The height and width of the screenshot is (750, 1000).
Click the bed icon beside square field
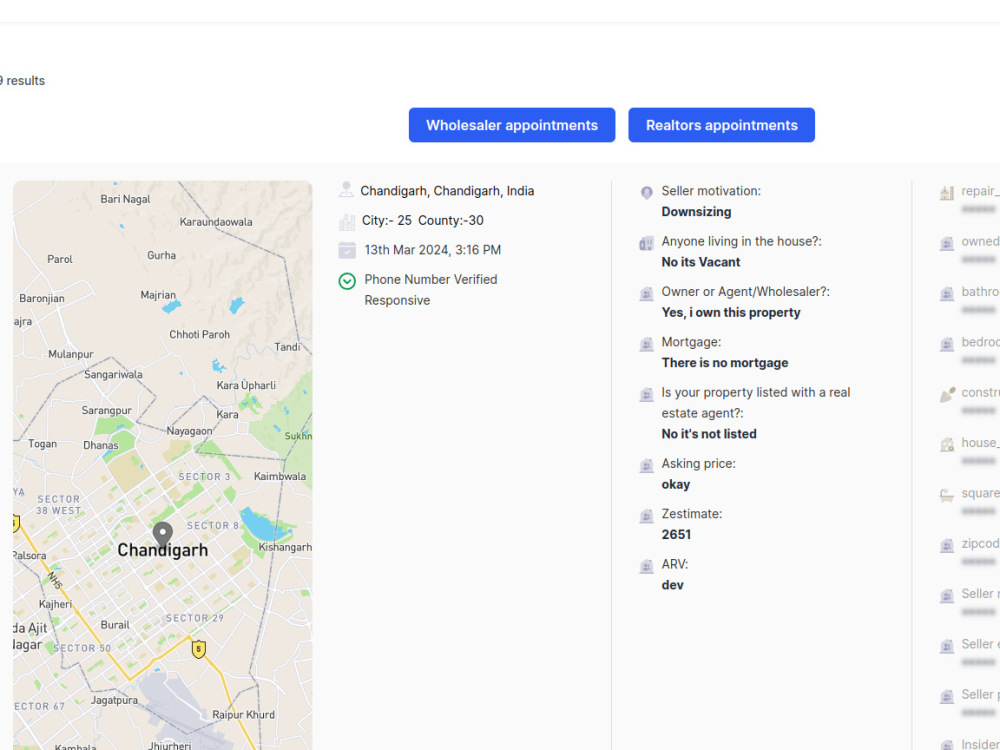[x=946, y=495]
